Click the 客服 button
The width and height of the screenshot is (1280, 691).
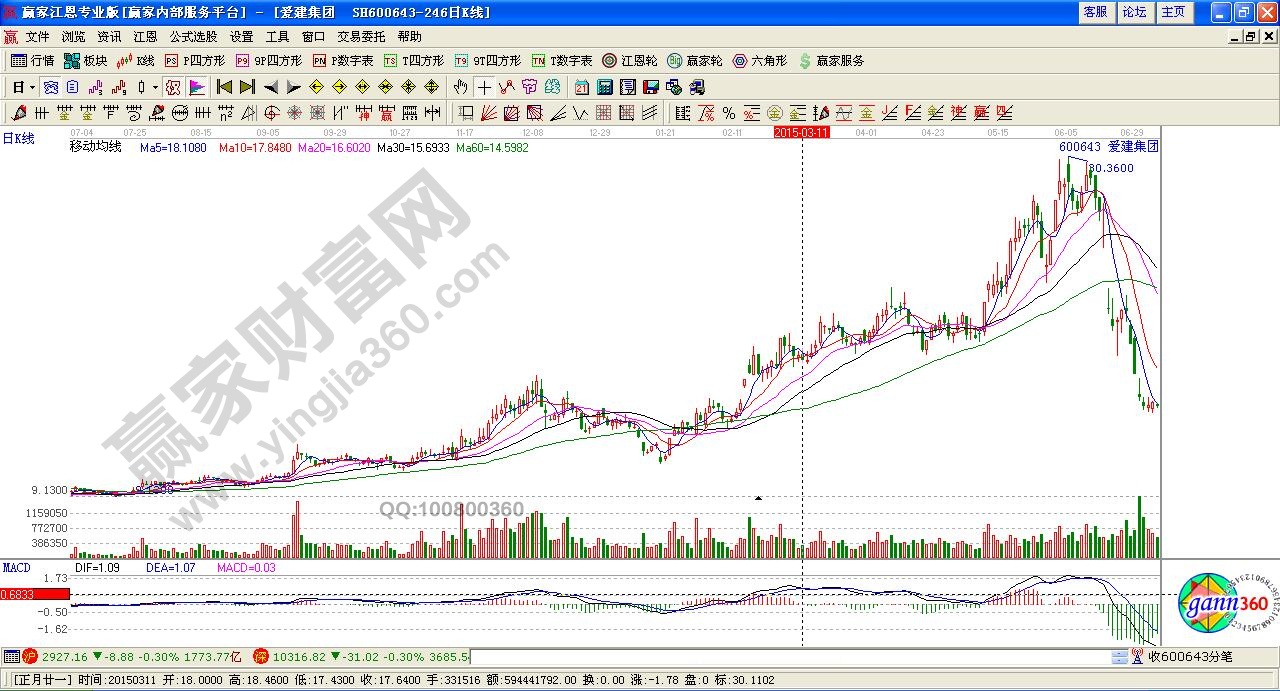(1095, 12)
